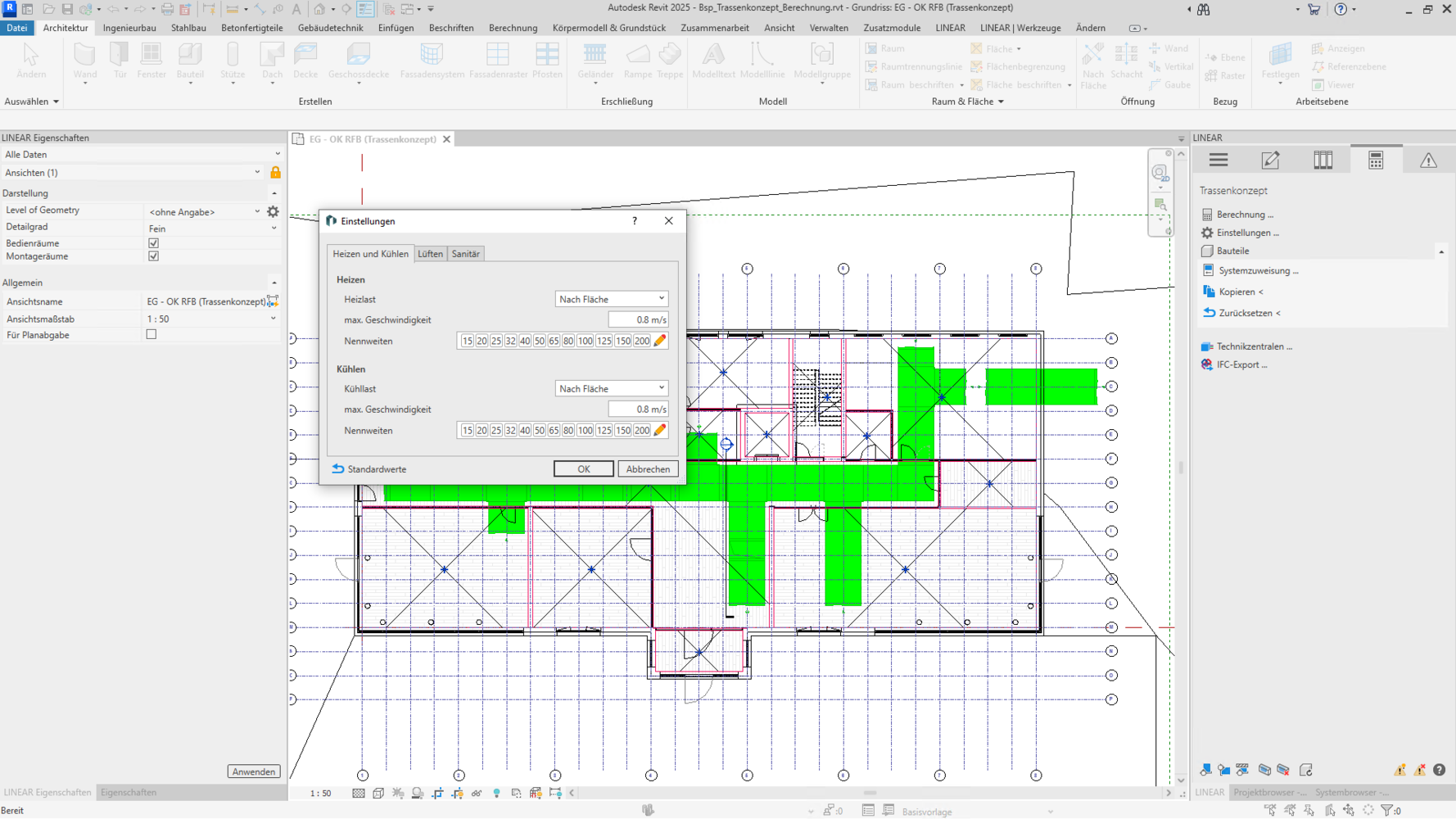The width and height of the screenshot is (1456, 819).
Task: Open the Gebäudetechnik ribbon tab
Action: tap(330, 28)
